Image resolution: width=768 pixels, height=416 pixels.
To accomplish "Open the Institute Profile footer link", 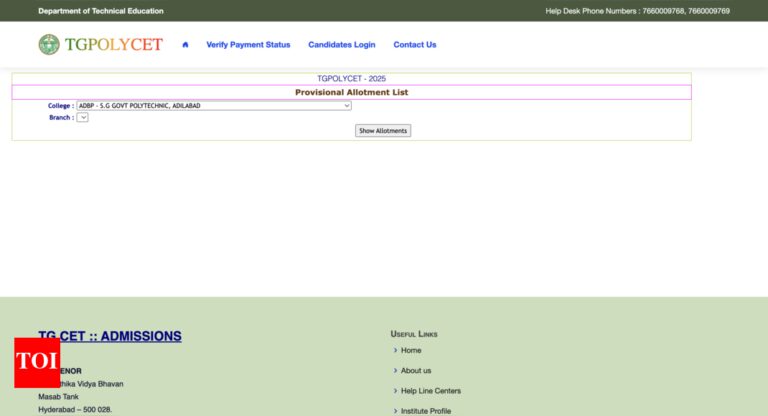I will tap(426, 411).
